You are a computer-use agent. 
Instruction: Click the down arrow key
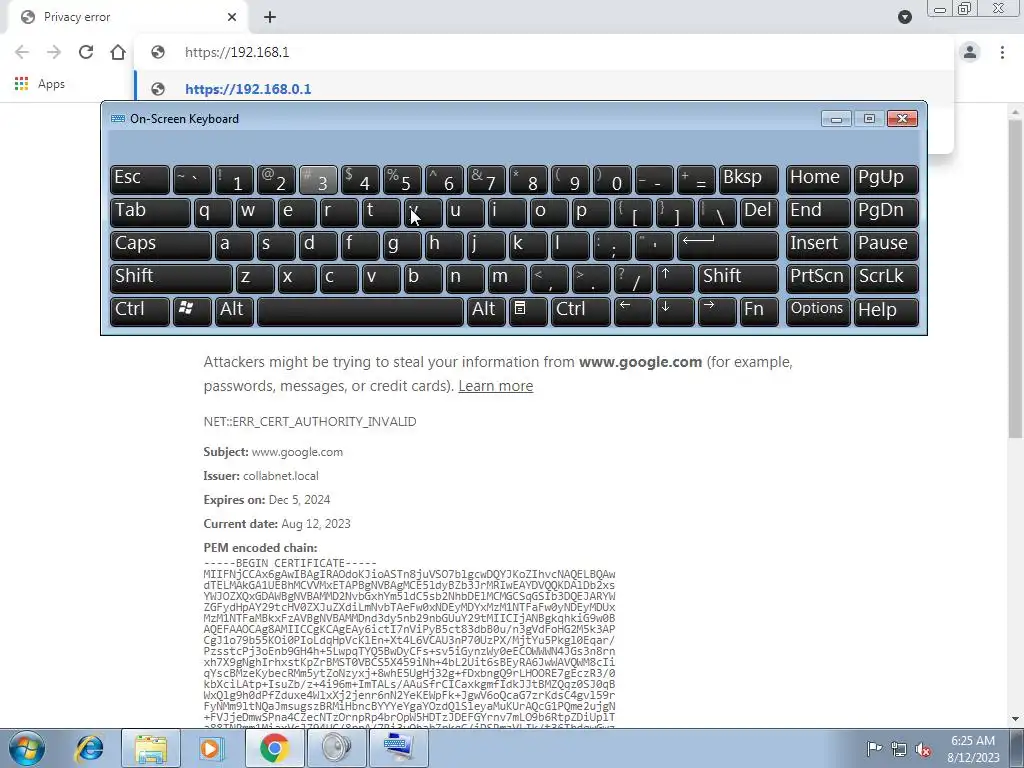tap(675, 311)
